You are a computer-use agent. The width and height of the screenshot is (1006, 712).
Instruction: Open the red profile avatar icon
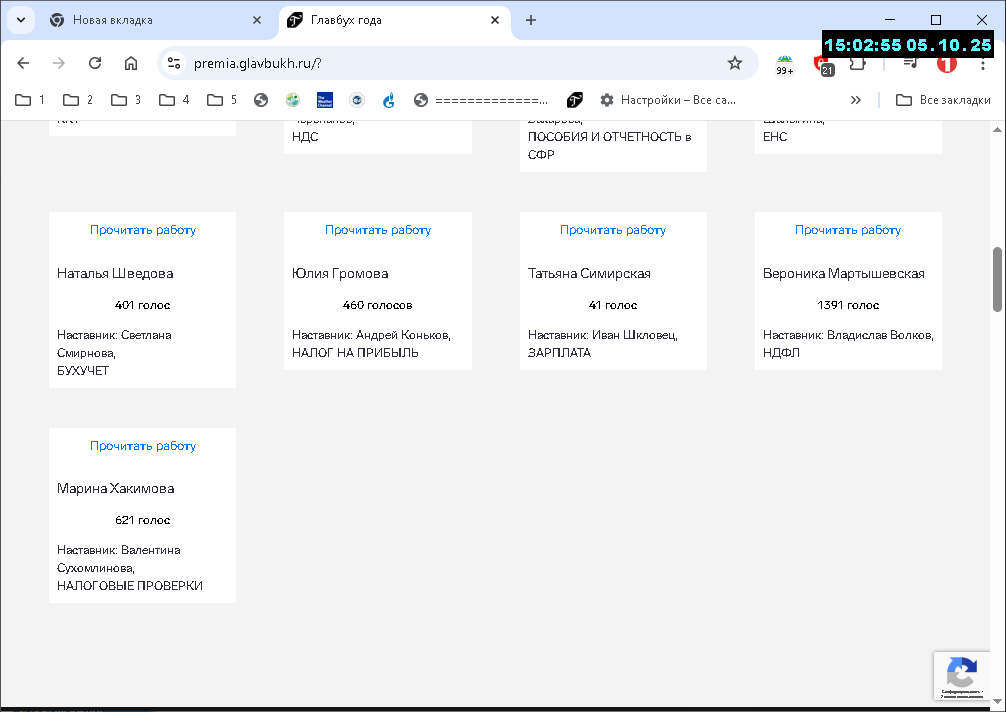pos(947,63)
